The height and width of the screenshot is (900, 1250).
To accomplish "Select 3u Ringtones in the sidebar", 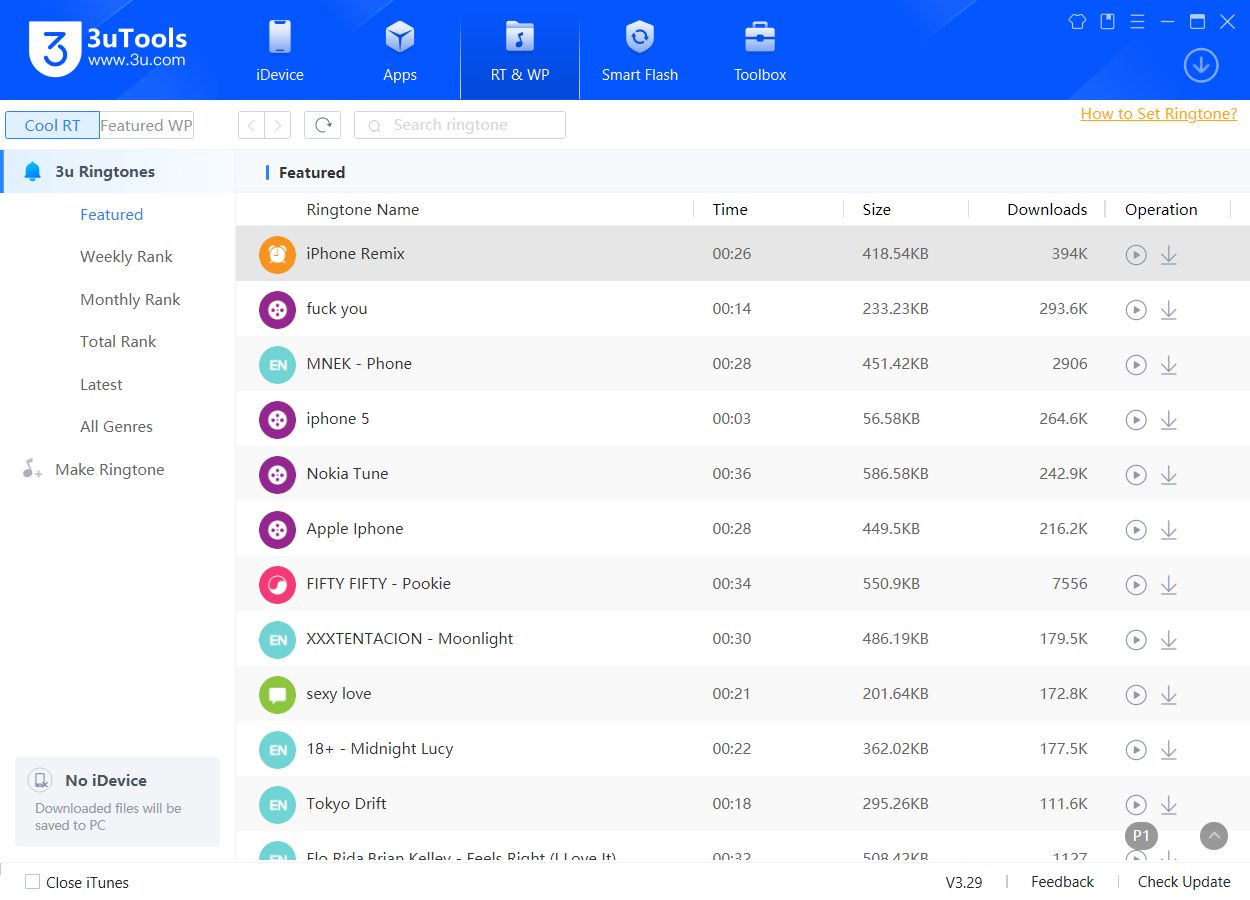I will point(117,172).
